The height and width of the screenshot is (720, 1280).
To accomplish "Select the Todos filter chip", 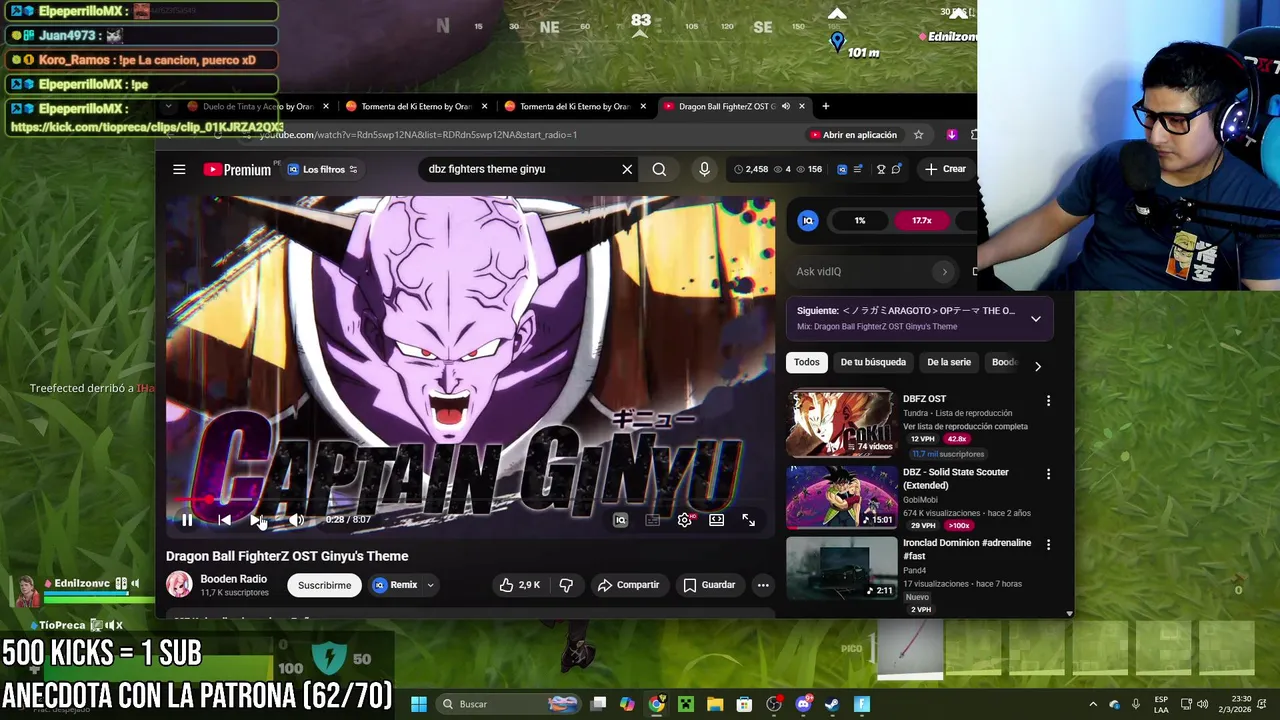I will click(807, 362).
